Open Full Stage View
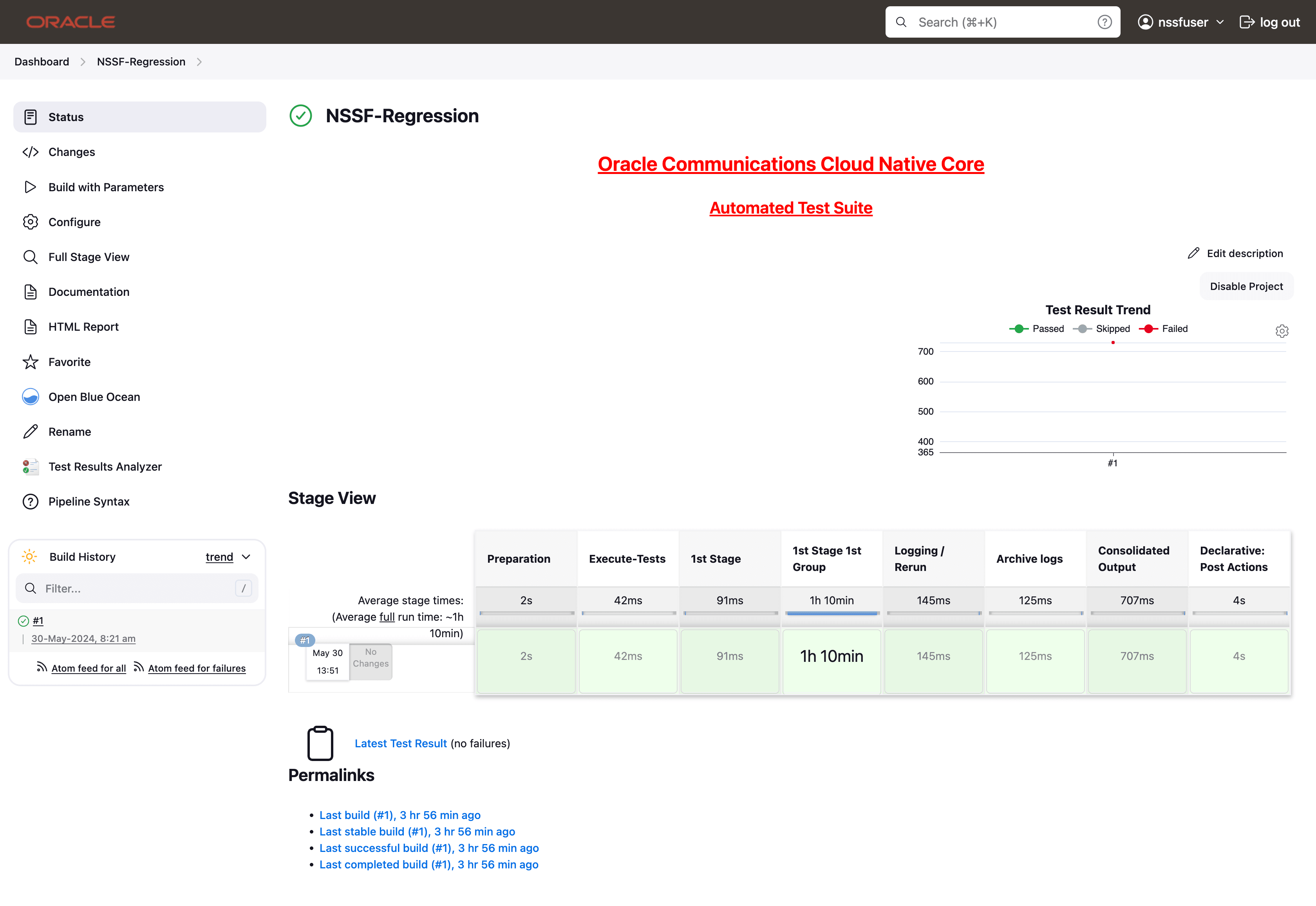This screenshot has height=906, width=1316. click(x=89, y=257)
